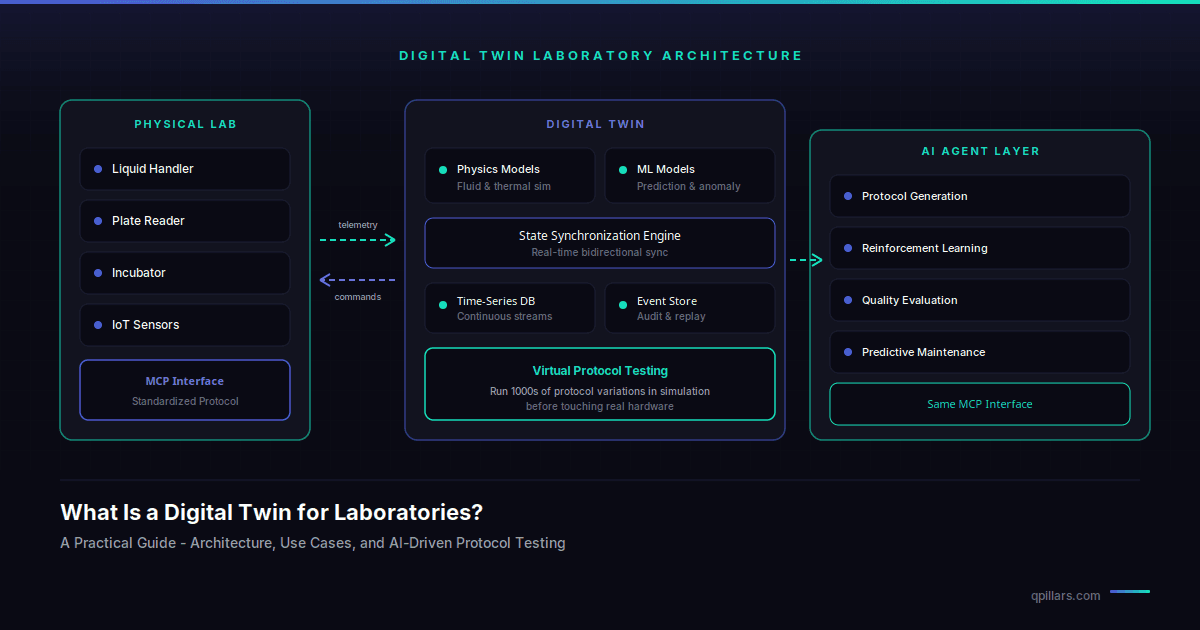The image size is (1200, 630).
Task: Select the ML Models indicator icon
Action: (x=623, y=169)
